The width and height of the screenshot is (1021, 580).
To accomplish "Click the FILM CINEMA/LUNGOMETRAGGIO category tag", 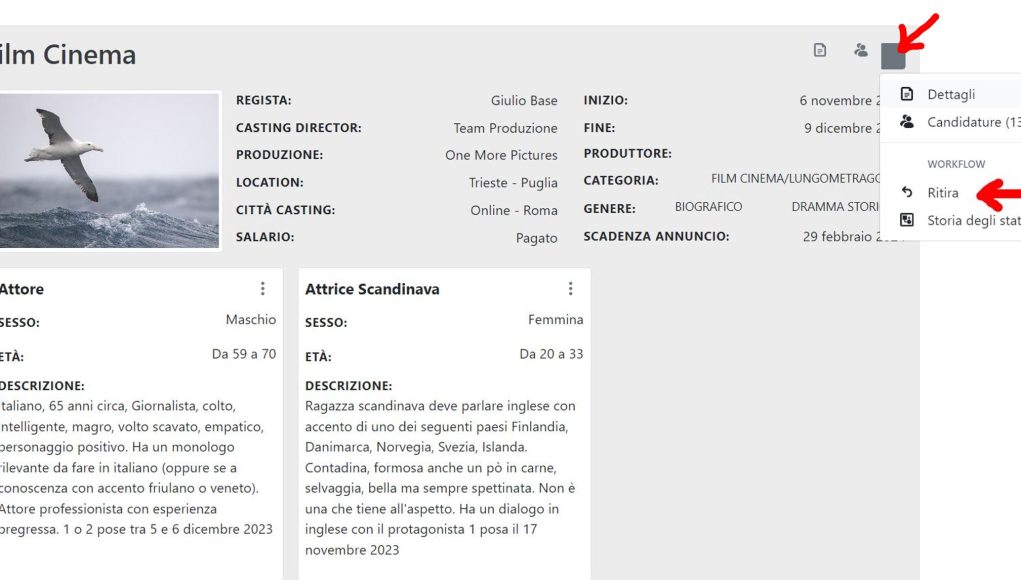I will point(796,178).
